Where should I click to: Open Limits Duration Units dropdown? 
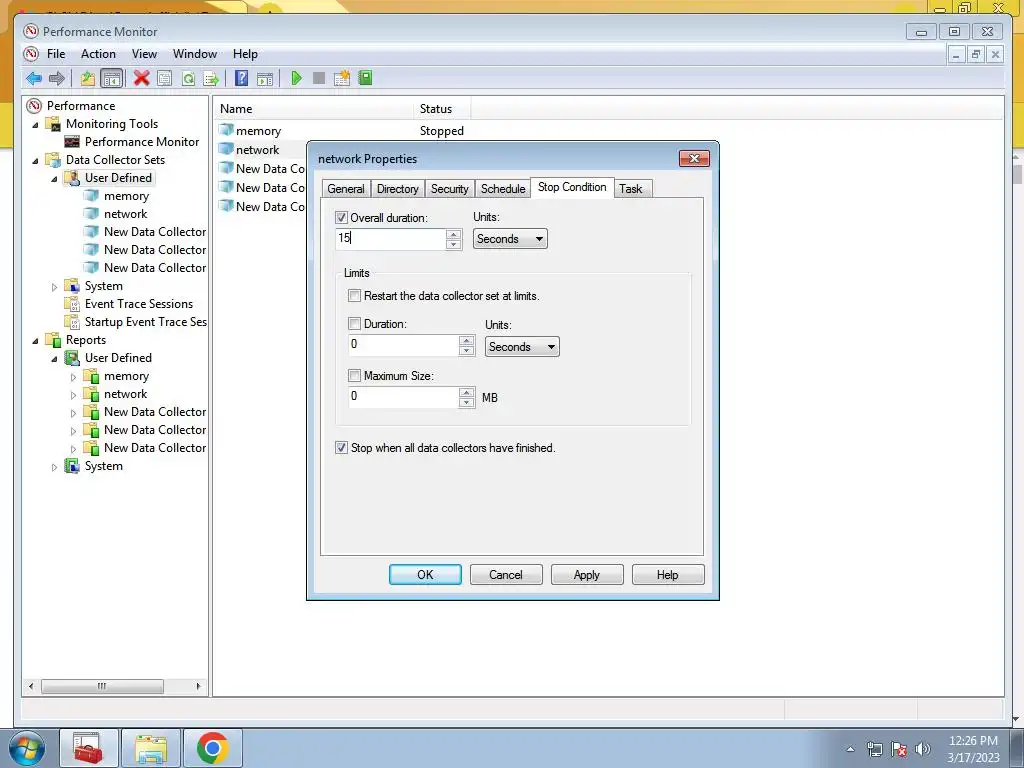[x=522, y=347]
